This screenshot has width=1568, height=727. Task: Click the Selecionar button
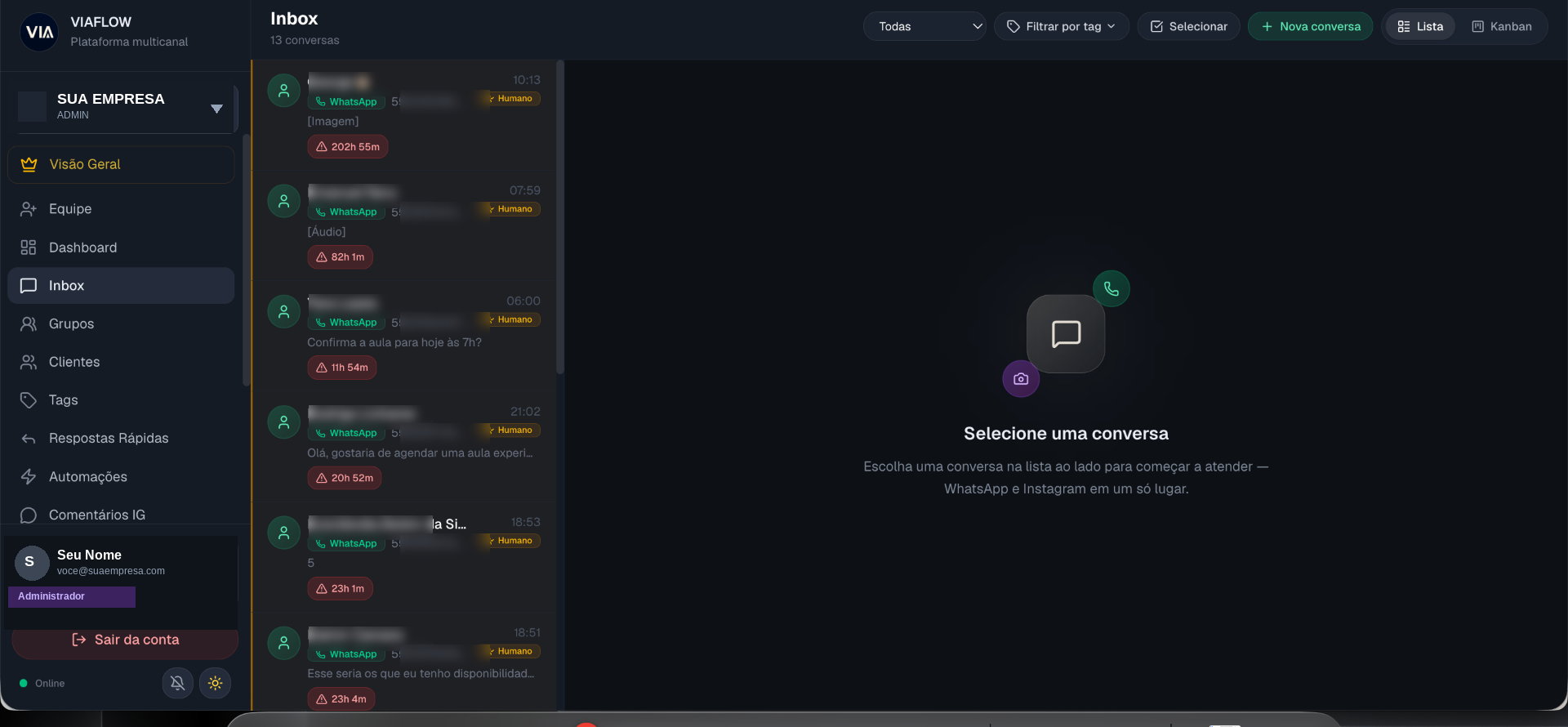click(x=1188, y=26)
